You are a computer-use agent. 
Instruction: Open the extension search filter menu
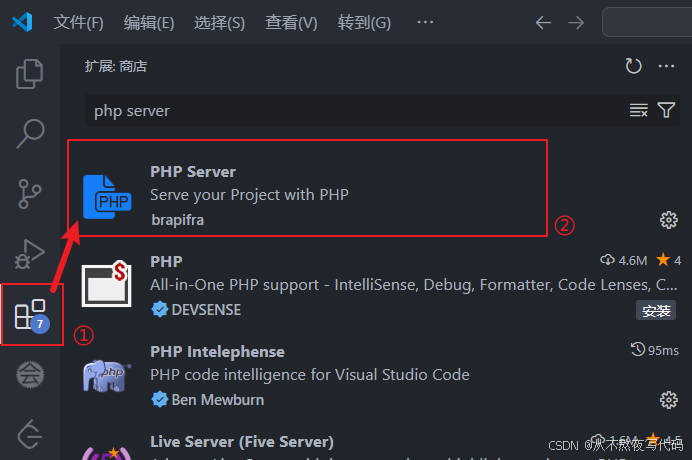pyautogui.click(x=666, y=110)
